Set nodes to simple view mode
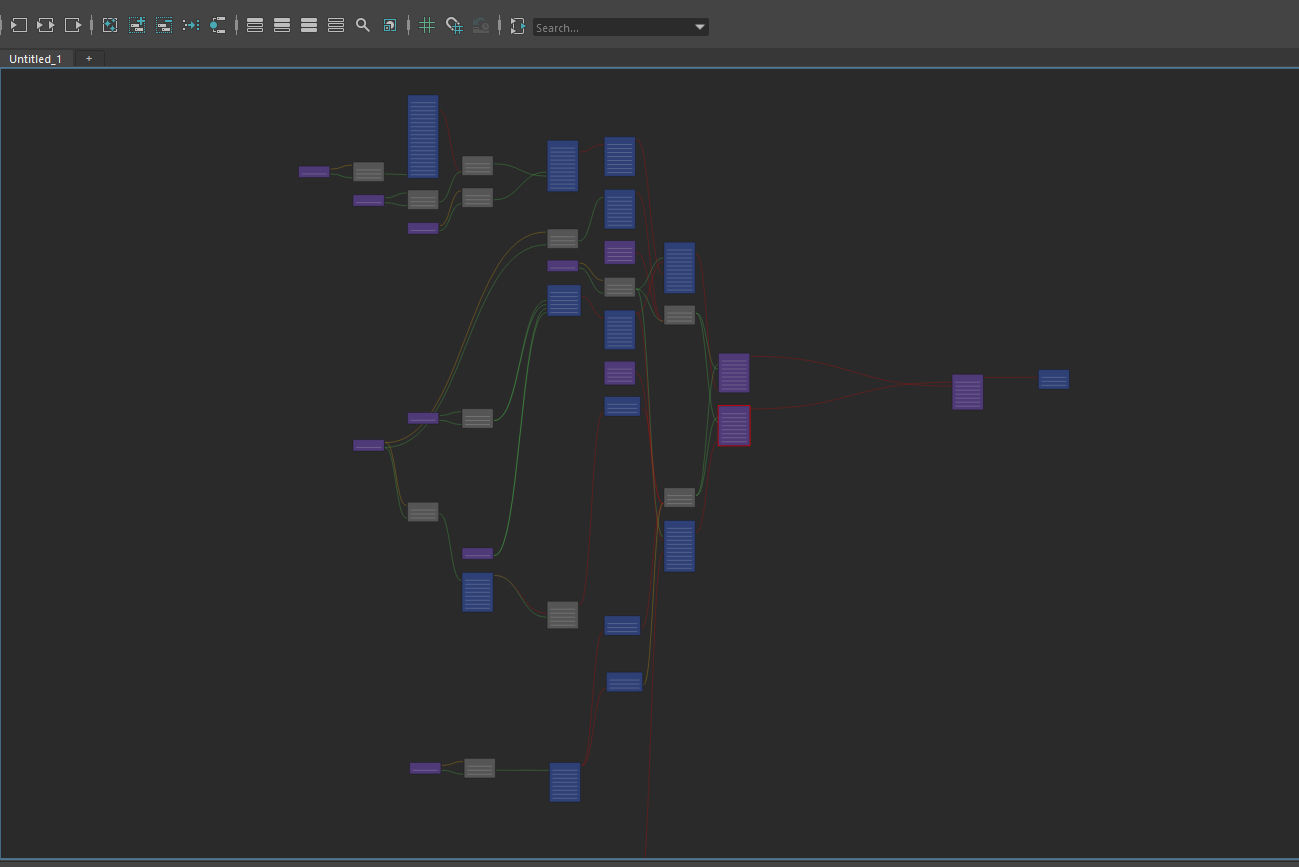This screenshot has width=1299, height=867. tap(255, 25)
